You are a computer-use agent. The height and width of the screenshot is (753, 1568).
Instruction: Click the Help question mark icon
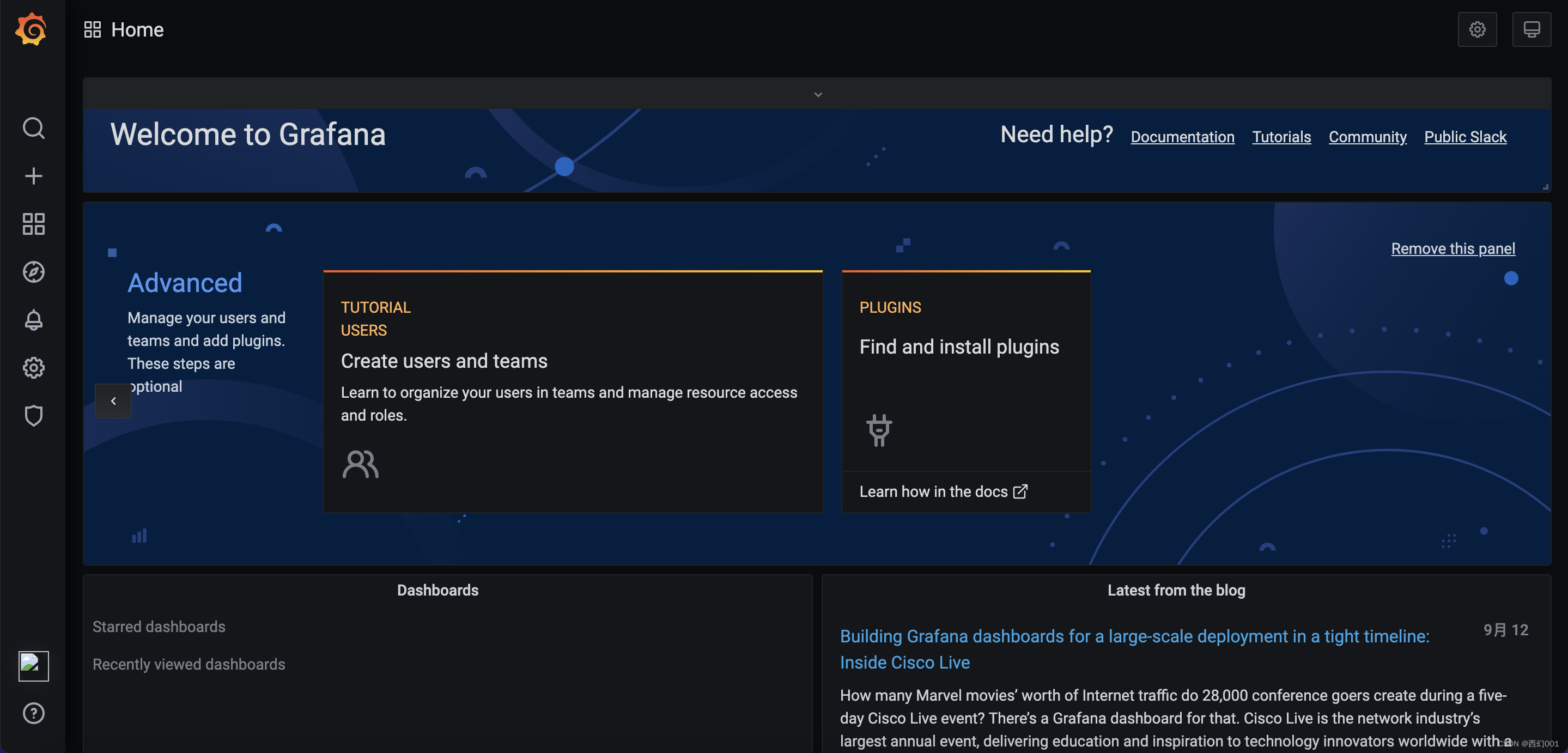pos(33,713)
